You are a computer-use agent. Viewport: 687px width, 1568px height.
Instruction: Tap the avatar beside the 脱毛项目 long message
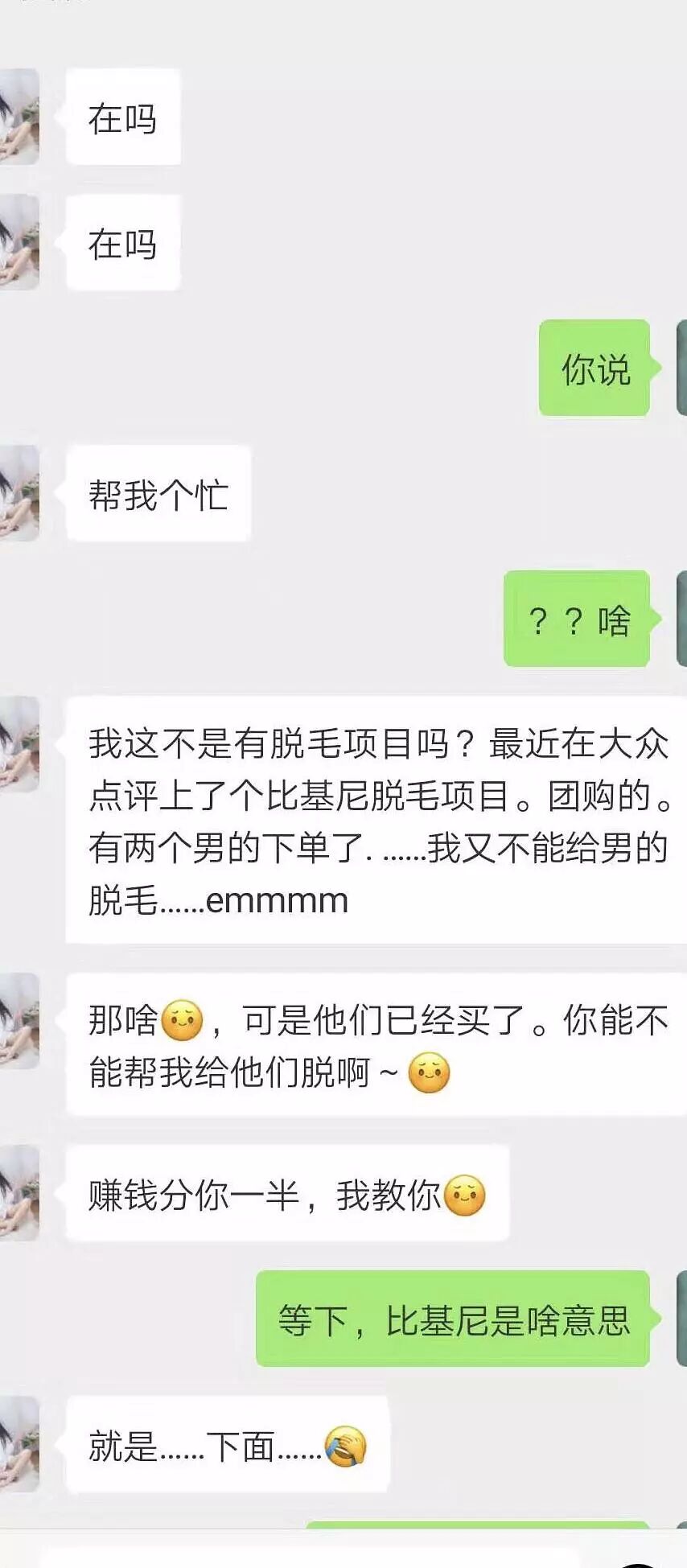click(19, 744)
